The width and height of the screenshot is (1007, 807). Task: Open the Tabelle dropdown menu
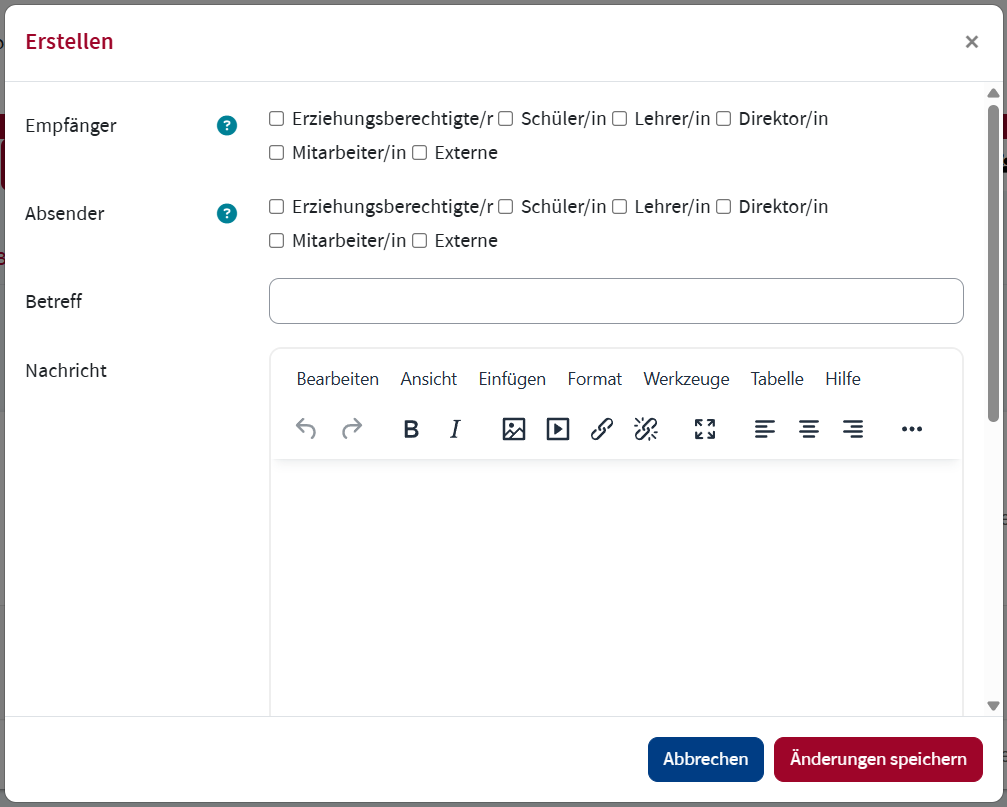[x=777, y=379]
